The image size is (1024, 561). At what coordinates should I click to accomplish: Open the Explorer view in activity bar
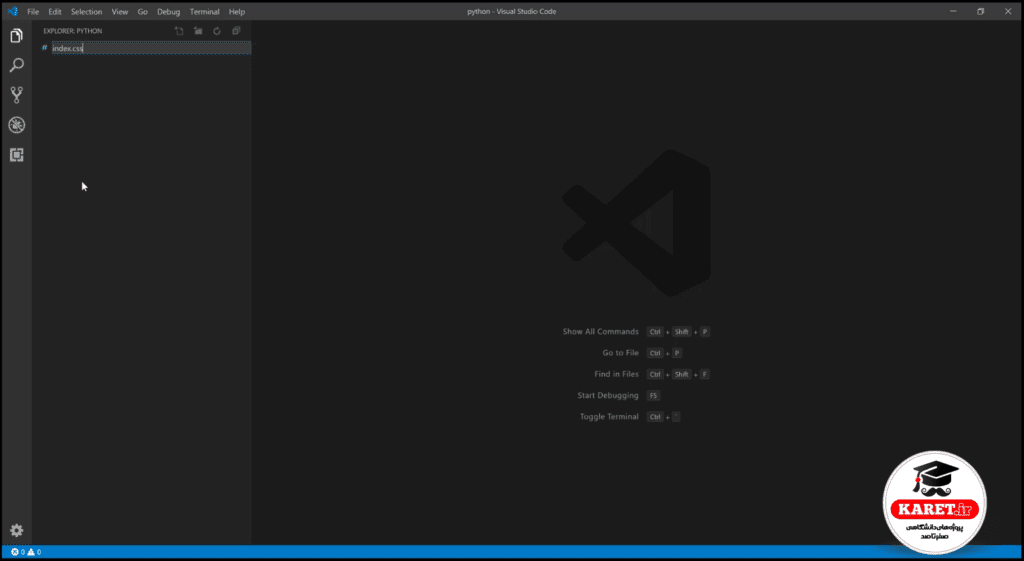tap(16, 35)
